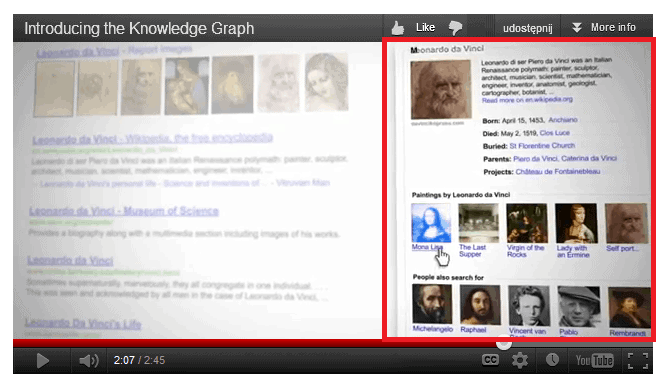
Task: Select the Rembrandt portrait thumbnail
Action: coord(629,307)
